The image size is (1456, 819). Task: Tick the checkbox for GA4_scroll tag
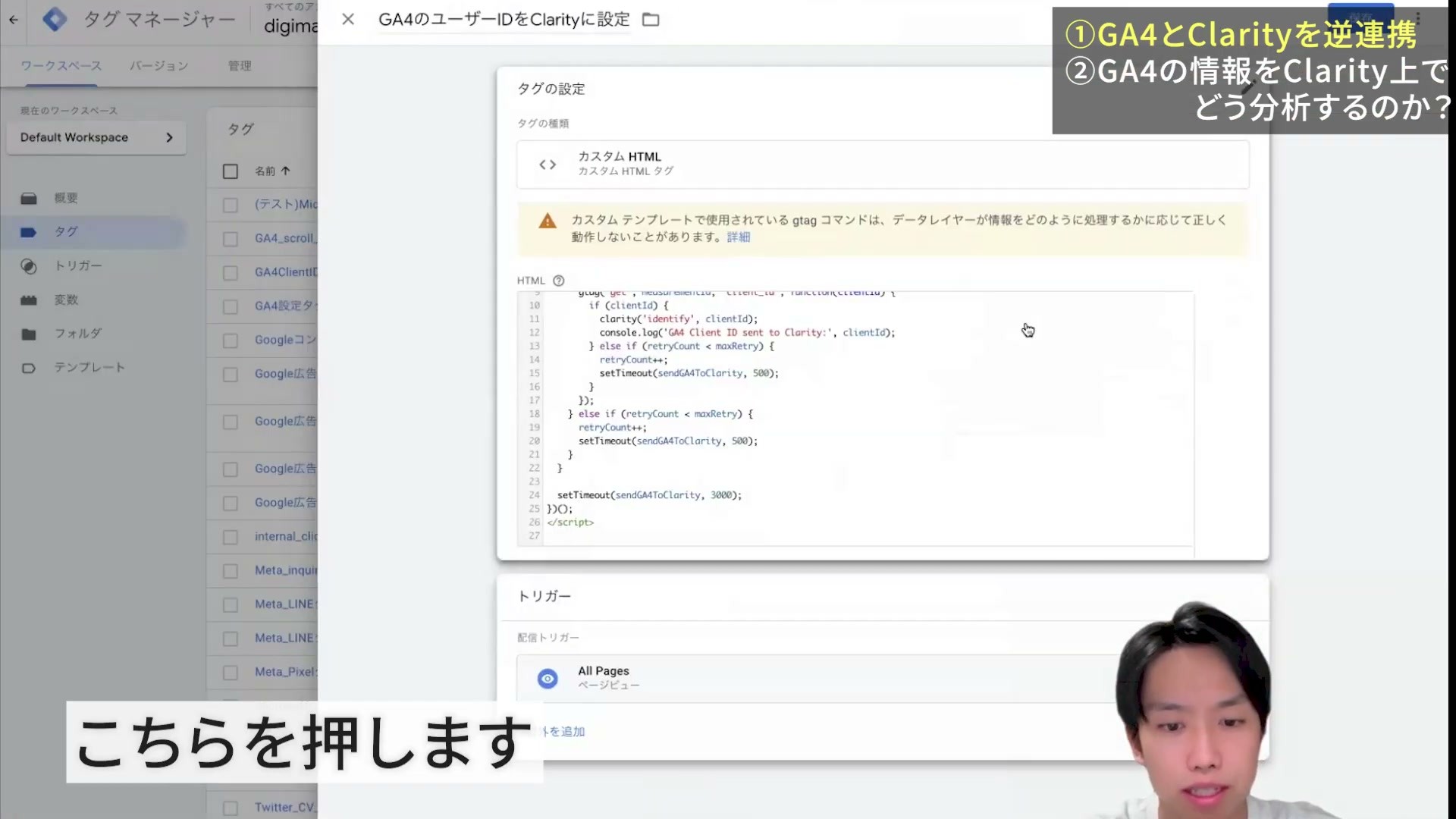tap(231, 239)
